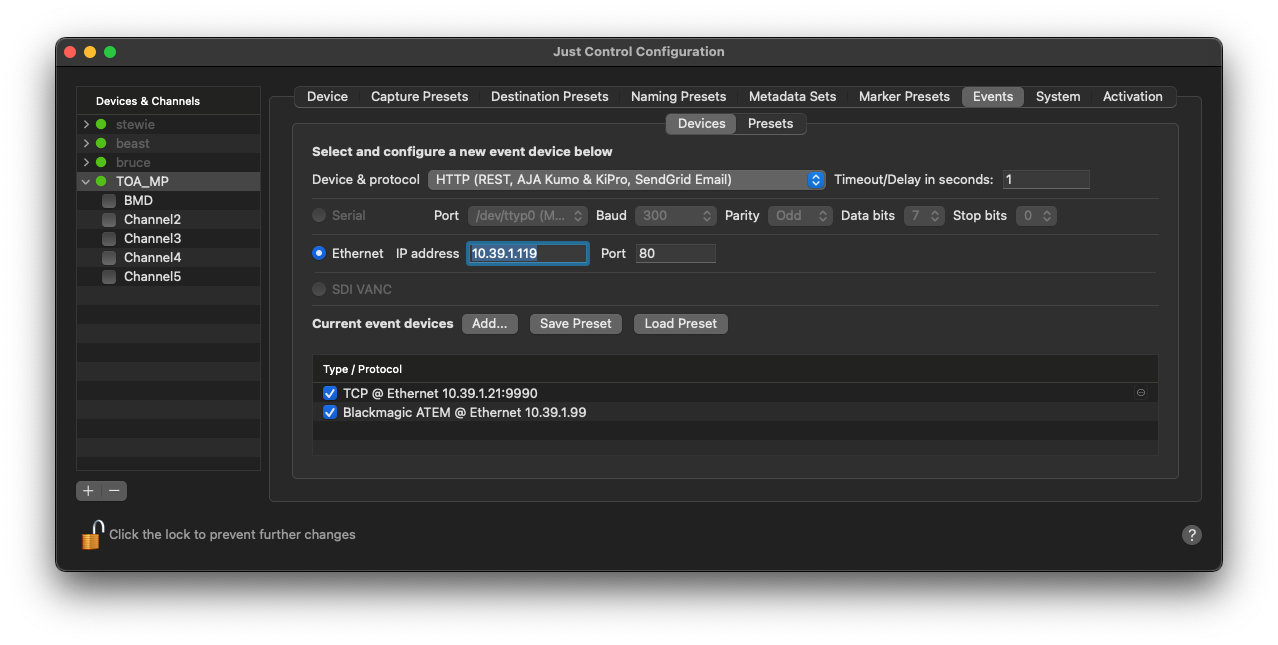The height and width of the screenshot is (645, 1278).
Task: Click the Load Preset button
Action: 681,324
